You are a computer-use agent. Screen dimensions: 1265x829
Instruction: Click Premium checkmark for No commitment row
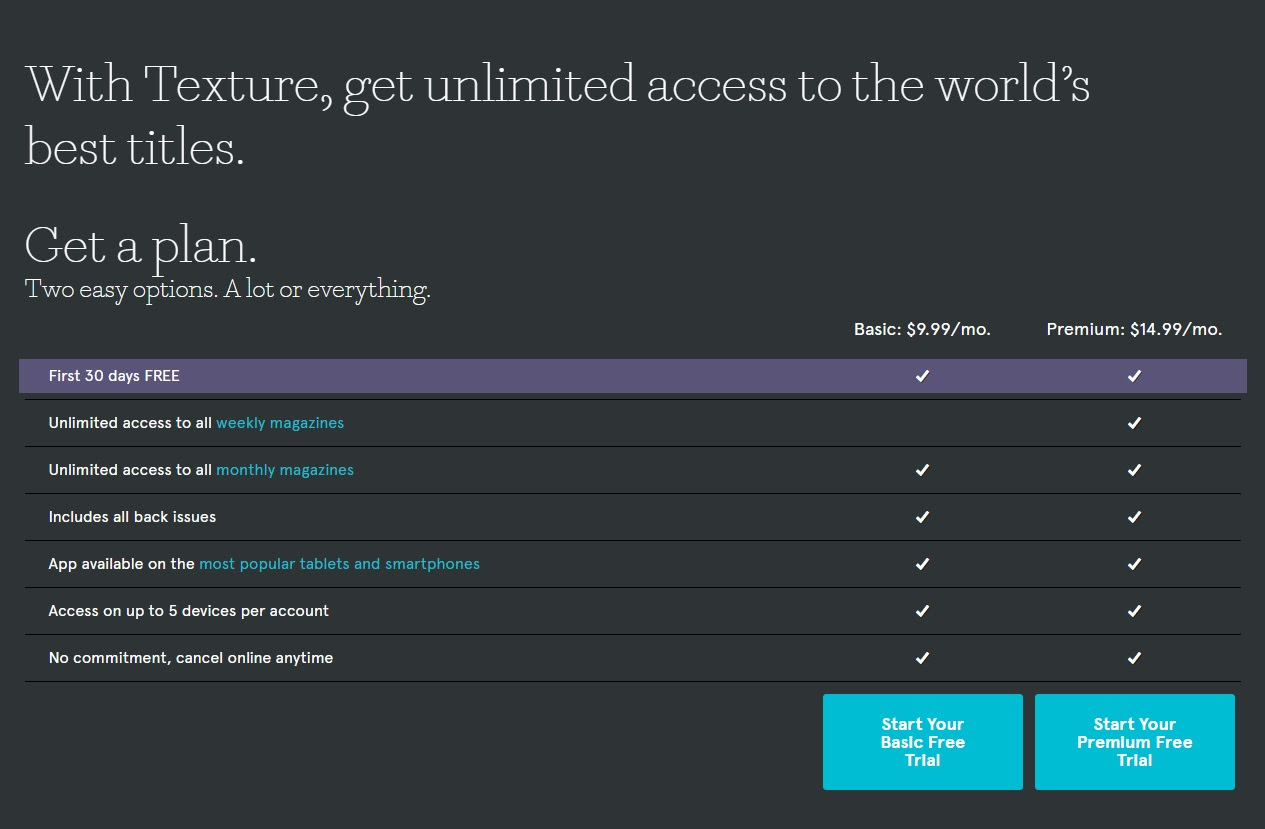1134,658
